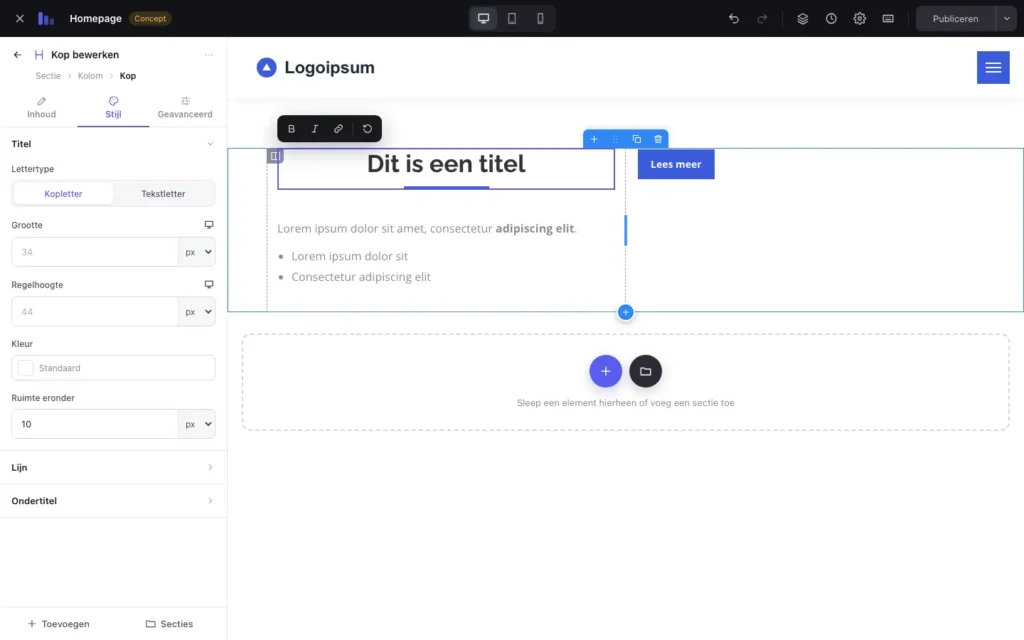The width and height of the screenshot is (1024, 640).
Task: Close the editor with the X icon
Action: (20, 18)
